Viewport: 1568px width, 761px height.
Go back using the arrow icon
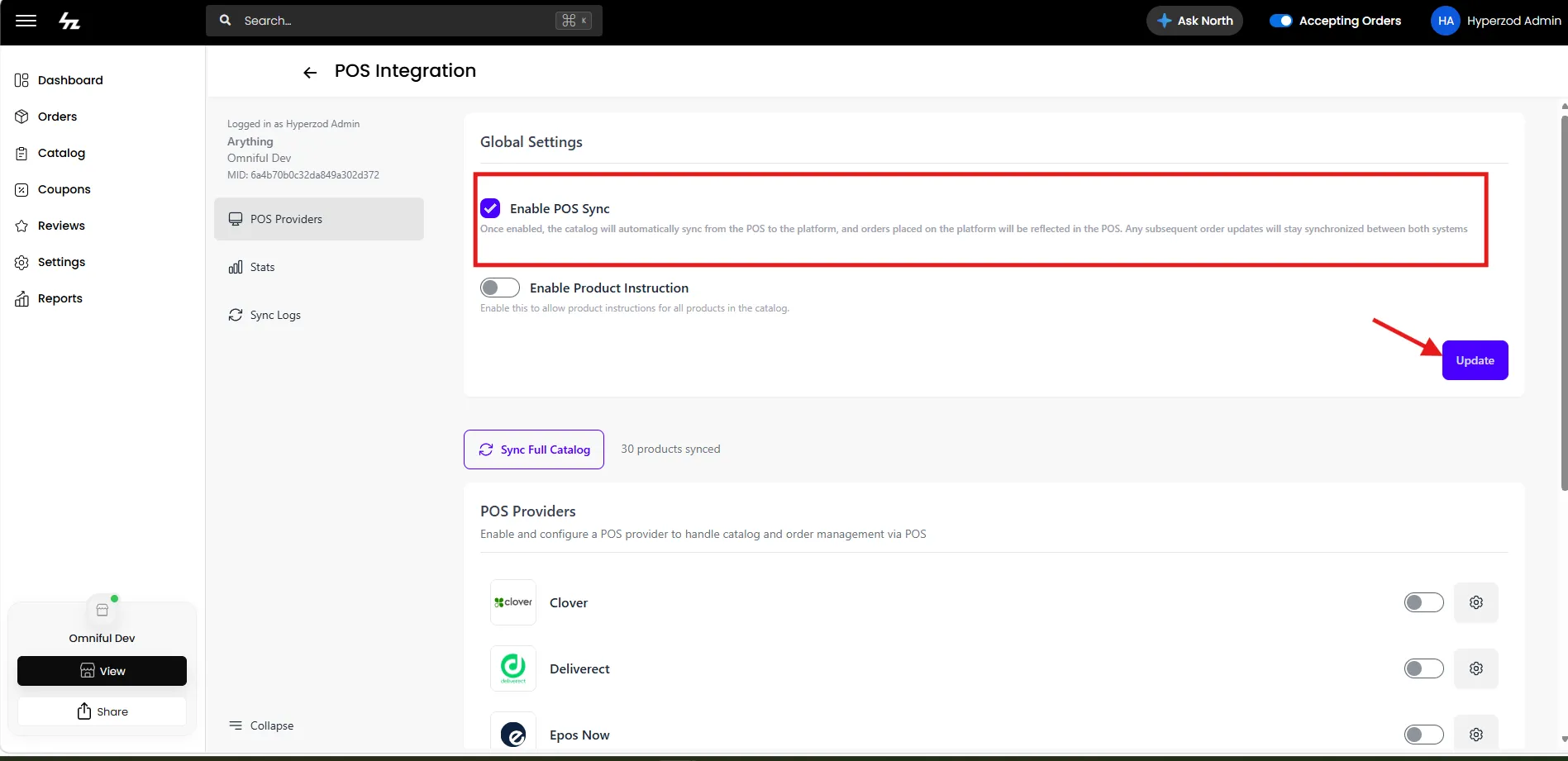(310, 73)
